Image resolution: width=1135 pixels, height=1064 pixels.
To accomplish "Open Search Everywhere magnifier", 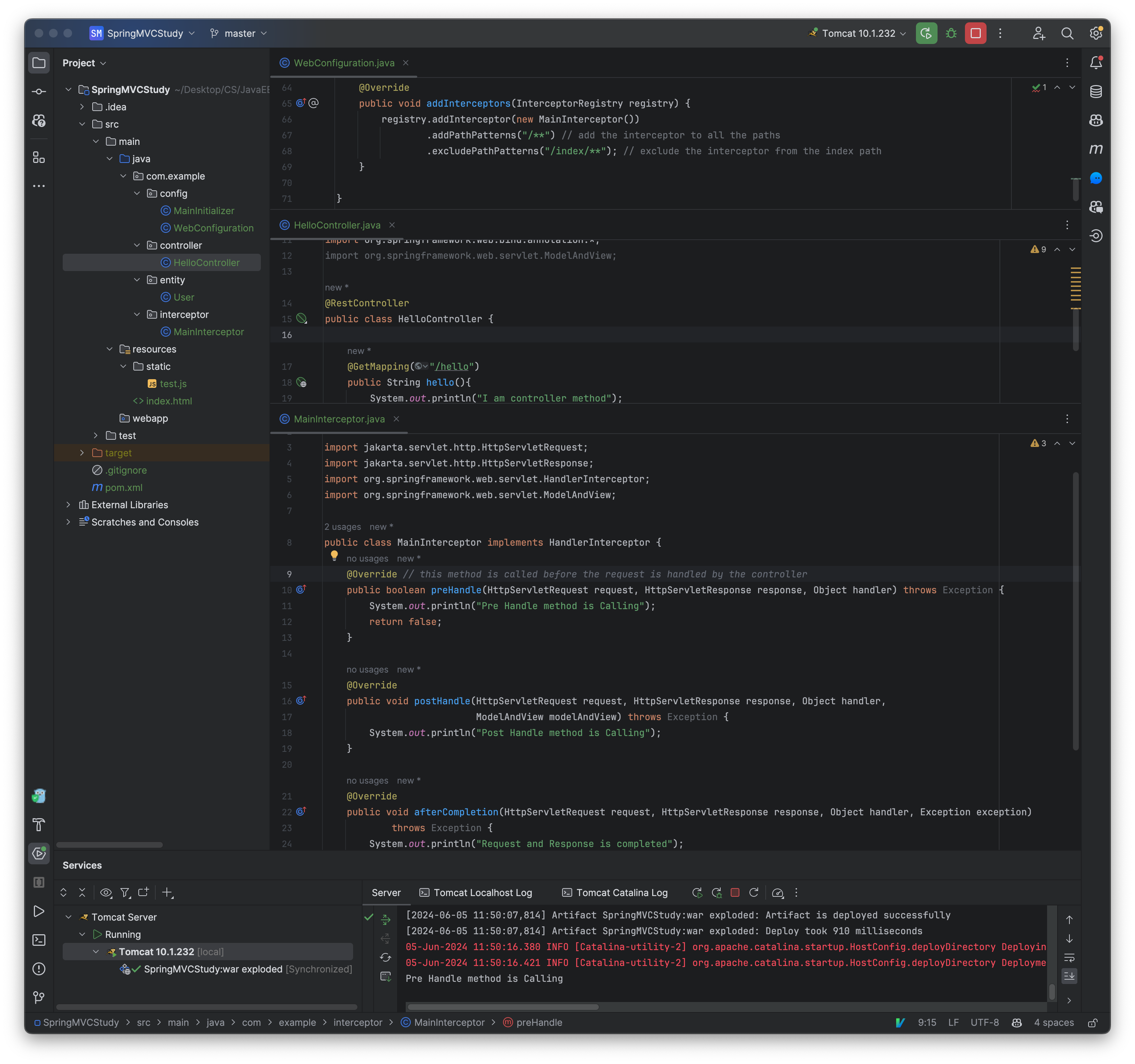I will [1067, 33].
